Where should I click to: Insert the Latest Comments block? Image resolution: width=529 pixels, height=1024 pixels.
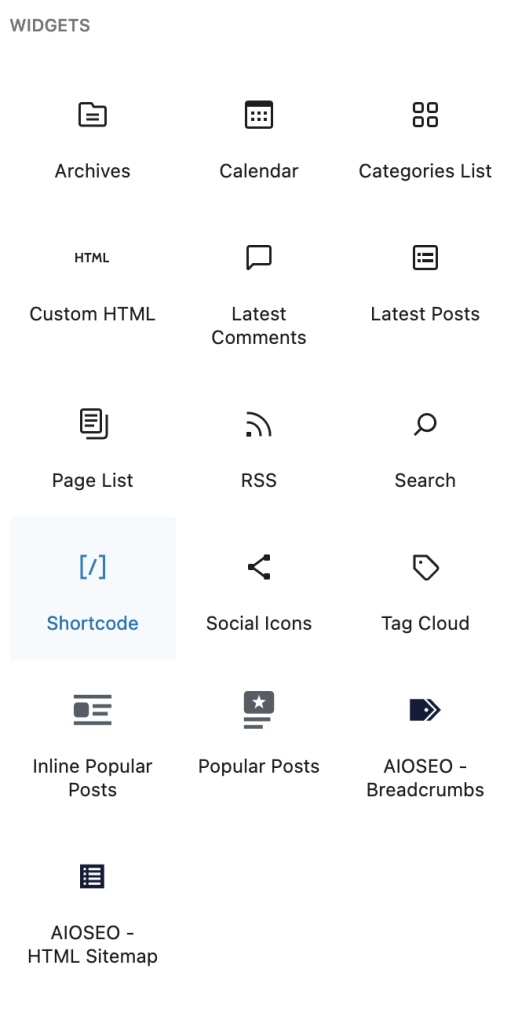click(259, 291)
